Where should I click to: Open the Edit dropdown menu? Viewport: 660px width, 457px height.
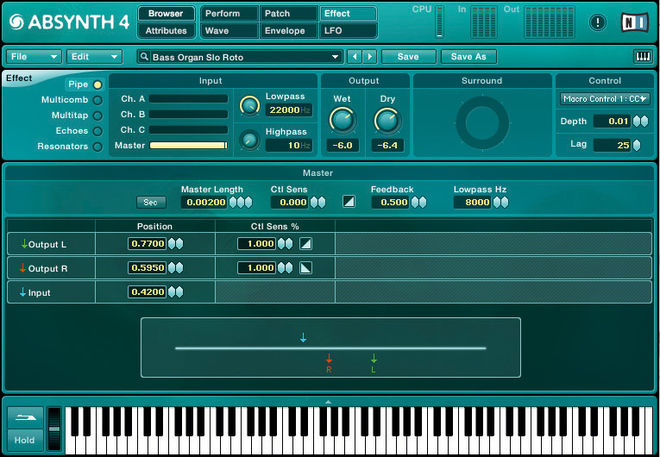(94, 56)
